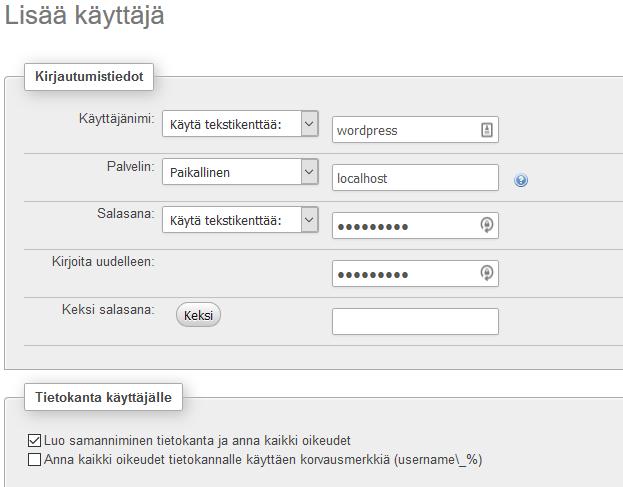Click the Salasana: label
623x487 pixels.
click(x=126, y=214)
